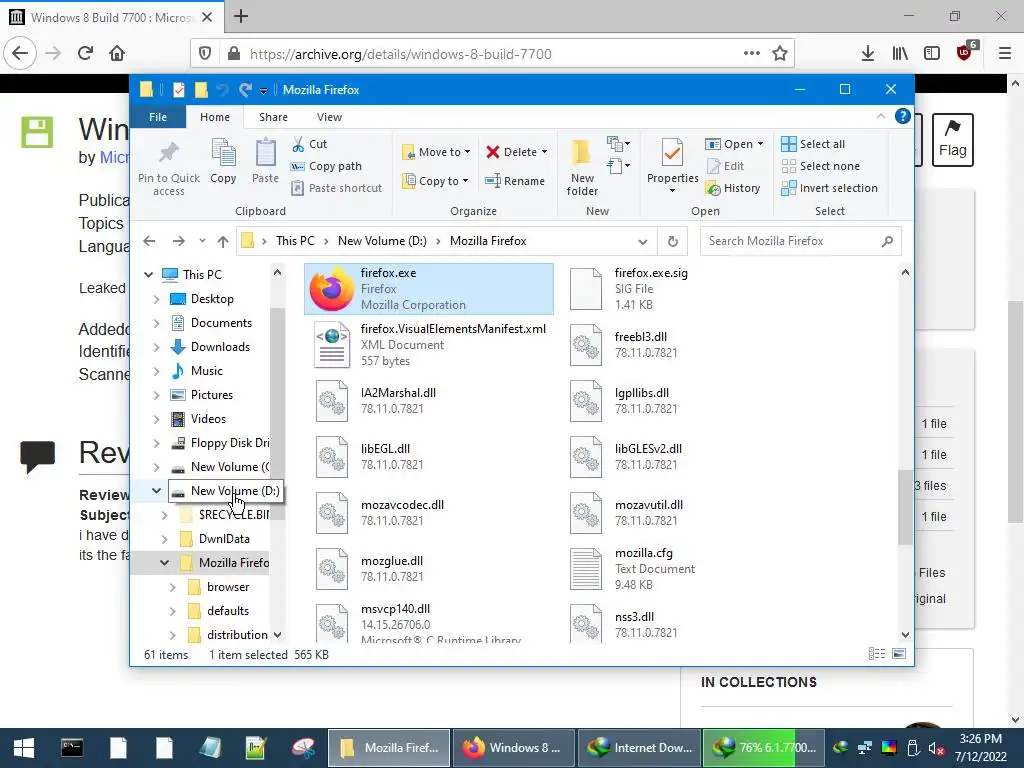Navigate back in File Explorer
This screenshot has height=768, width=1024.
coord(150,241)
